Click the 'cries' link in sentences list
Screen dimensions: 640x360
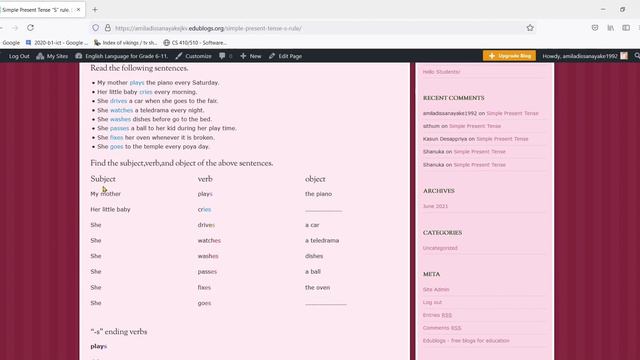tap(146, 92)
